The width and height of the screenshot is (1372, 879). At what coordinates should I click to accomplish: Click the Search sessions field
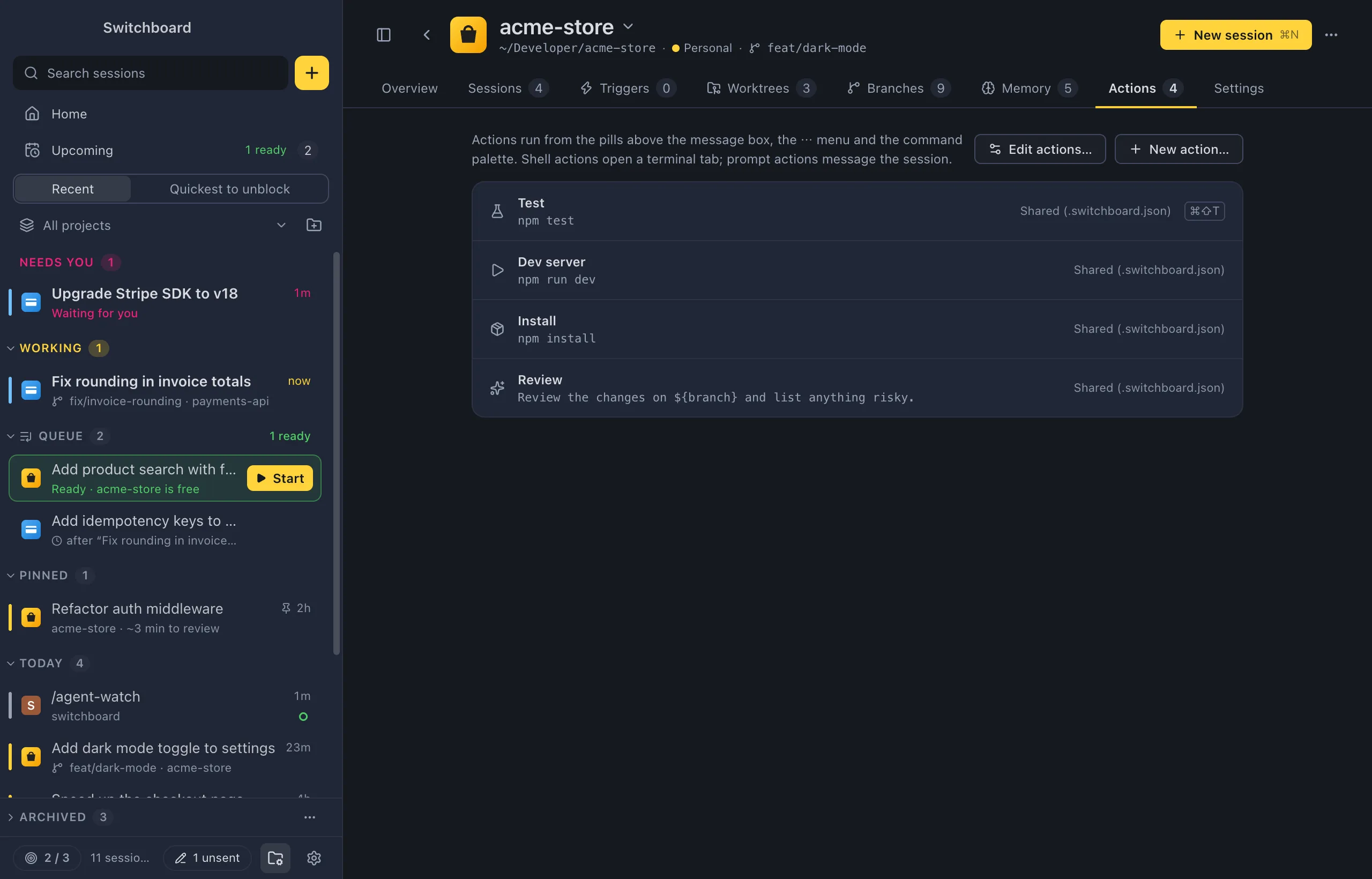coord(151,73)
